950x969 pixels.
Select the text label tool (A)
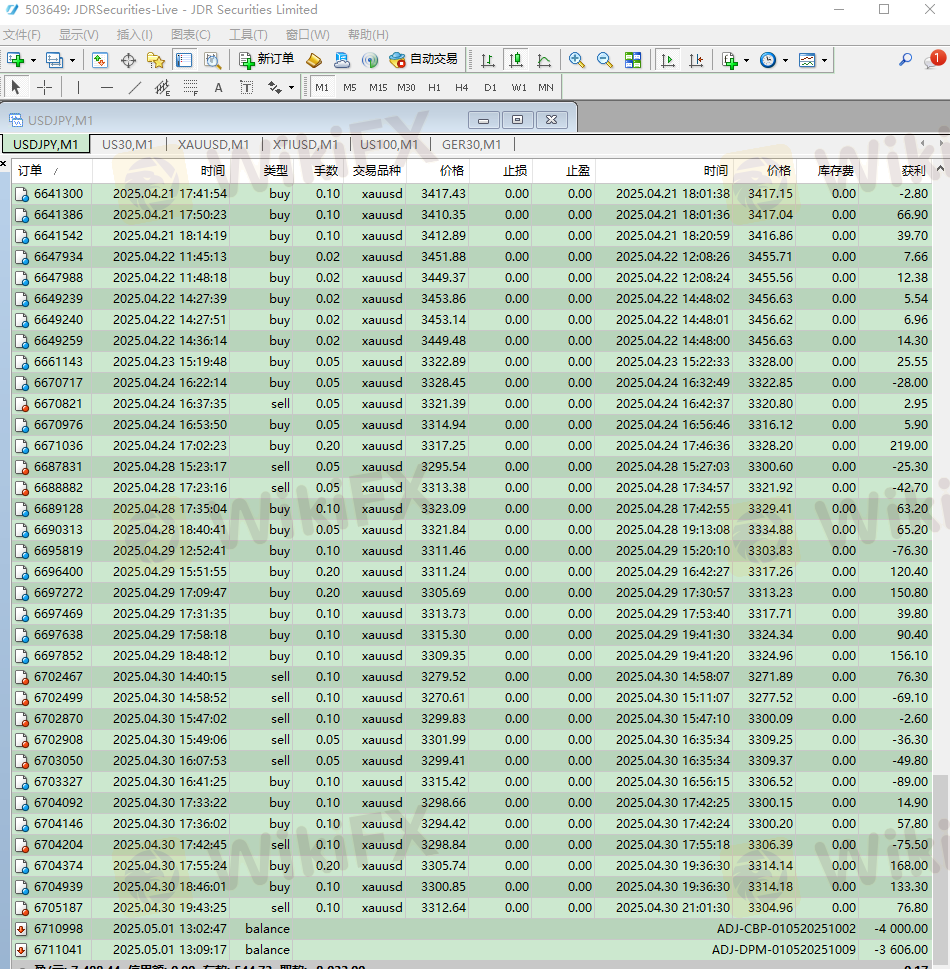click(x=218, y=87)
